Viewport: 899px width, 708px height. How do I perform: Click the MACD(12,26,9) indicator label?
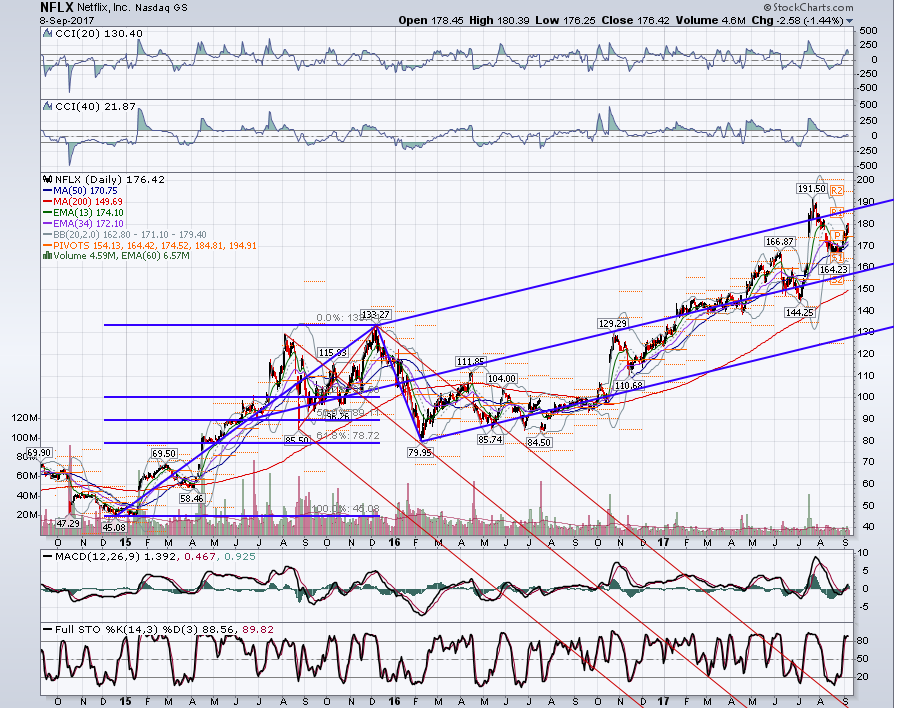point(150,557)
